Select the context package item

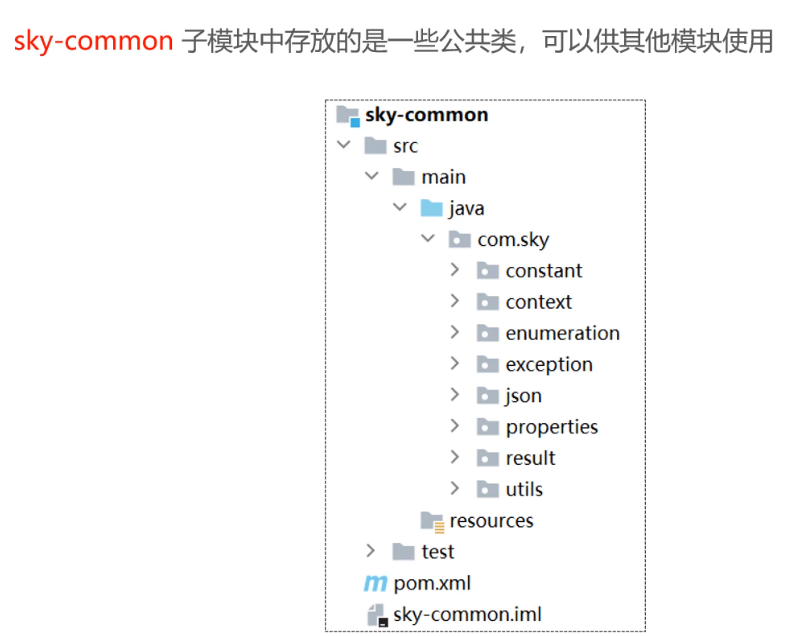click(x=538, y=302)
